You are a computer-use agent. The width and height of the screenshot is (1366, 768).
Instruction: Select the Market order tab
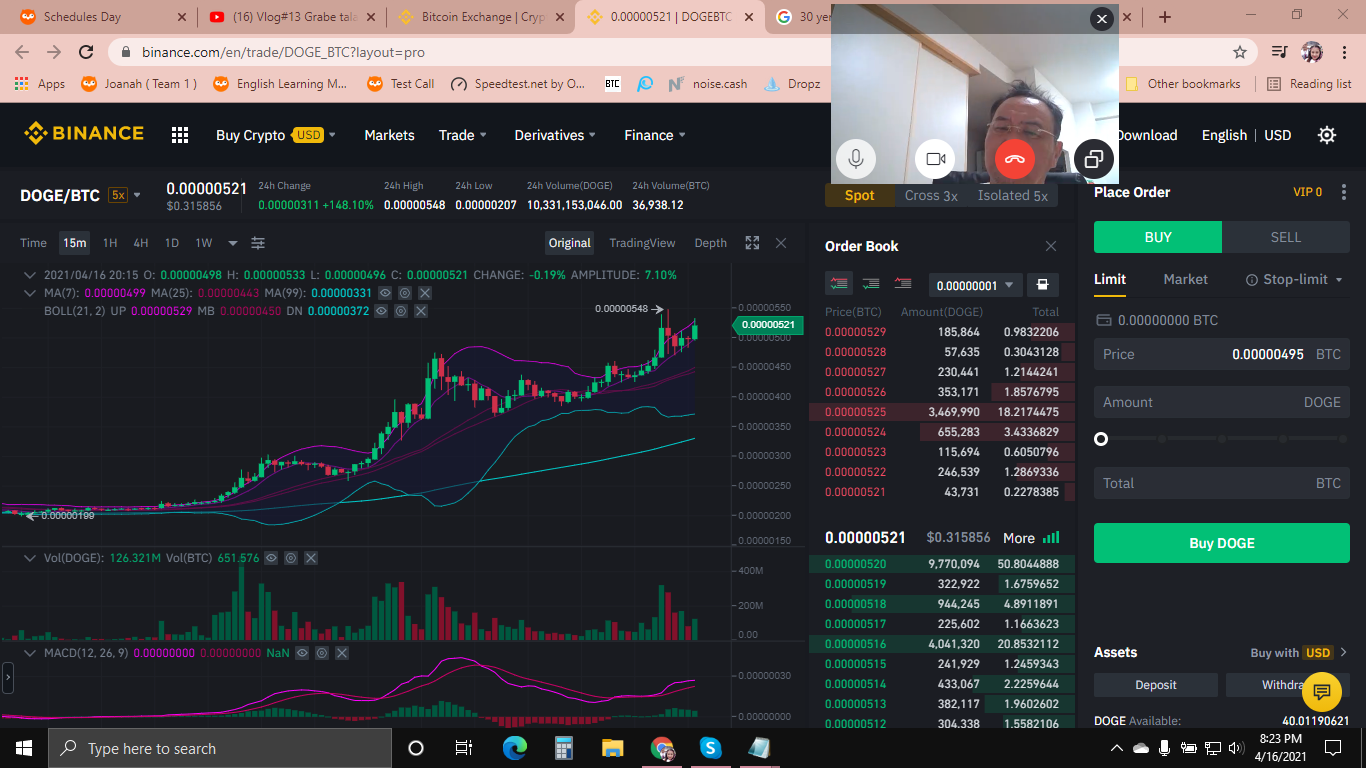pos(1186,280)
